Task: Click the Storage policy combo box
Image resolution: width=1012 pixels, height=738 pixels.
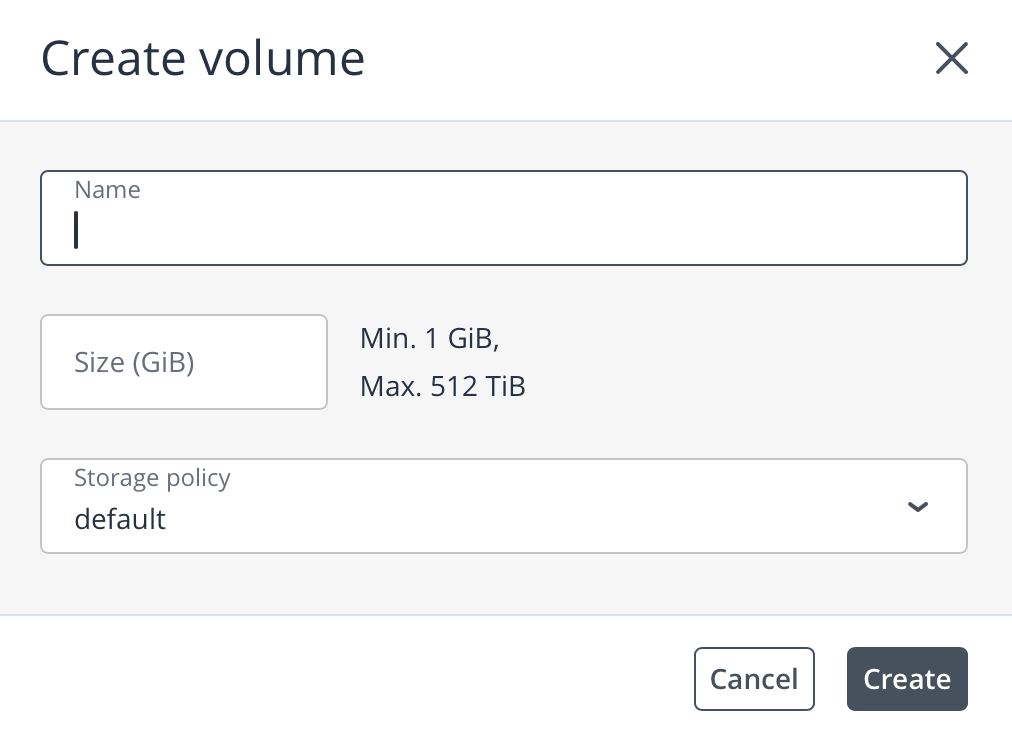Action: coord(504,506)
